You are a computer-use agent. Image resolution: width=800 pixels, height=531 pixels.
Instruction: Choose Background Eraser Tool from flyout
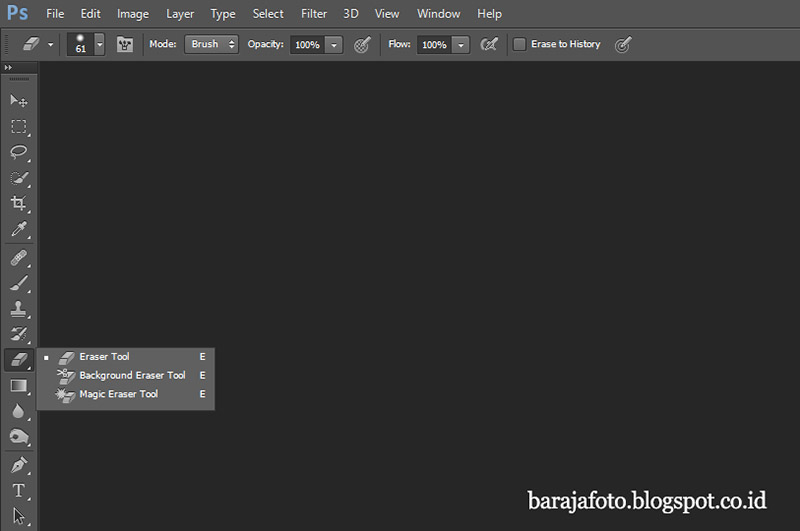(x=126, y=375)
